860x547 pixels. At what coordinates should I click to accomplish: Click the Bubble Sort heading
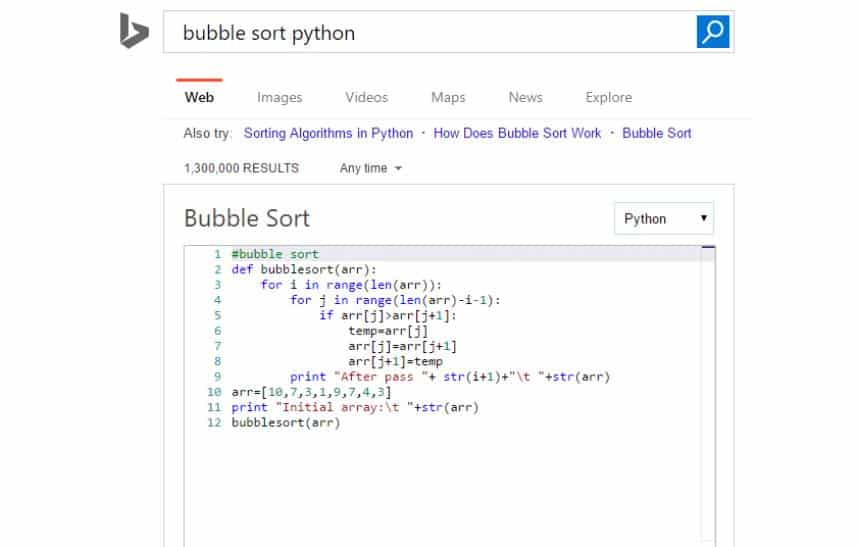click(x=247, y=218)
